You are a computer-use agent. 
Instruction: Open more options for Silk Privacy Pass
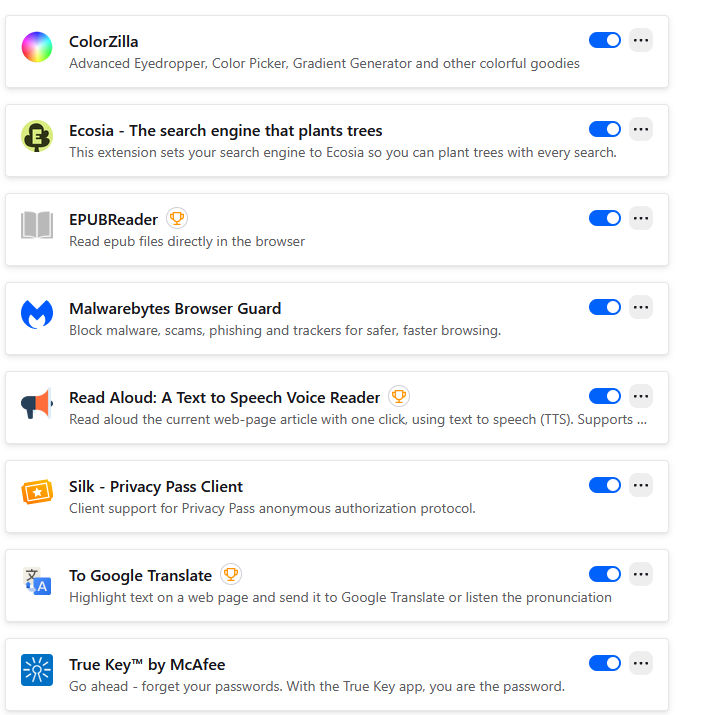641,485
